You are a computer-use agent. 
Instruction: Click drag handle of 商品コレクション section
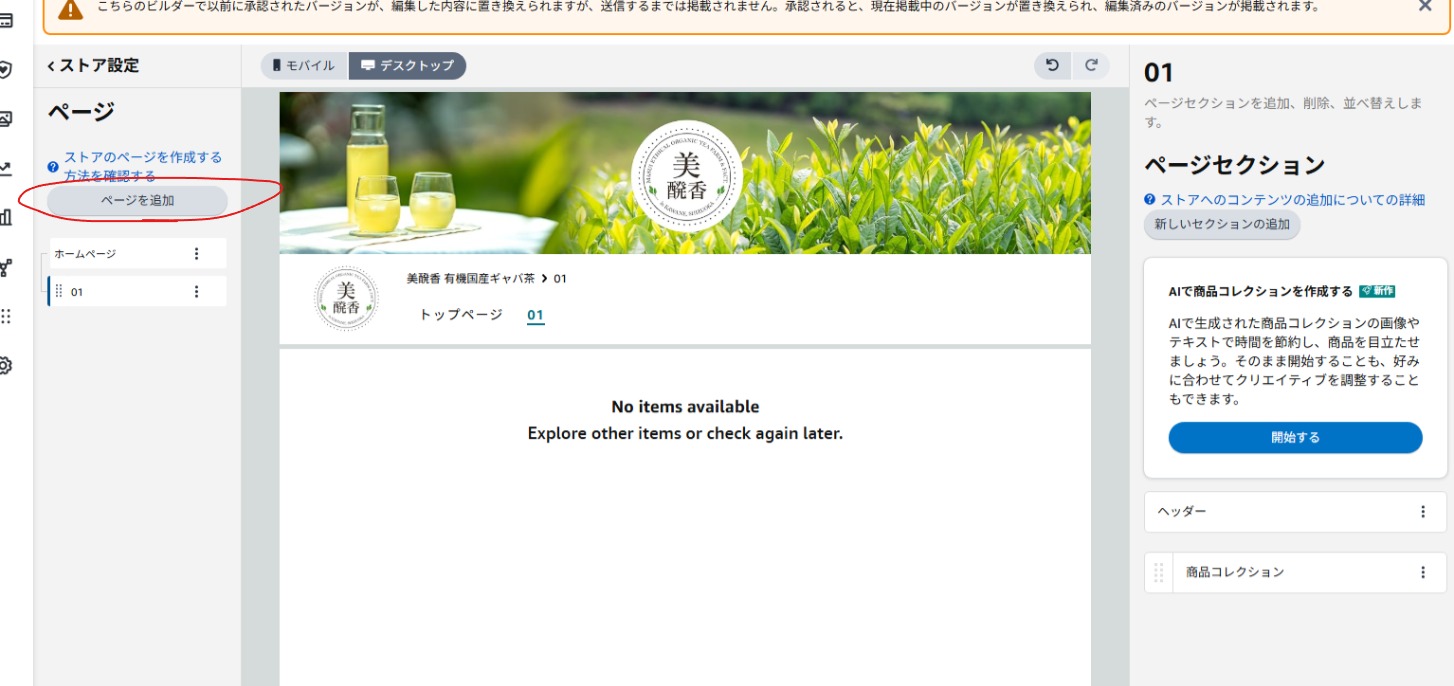1159,573
